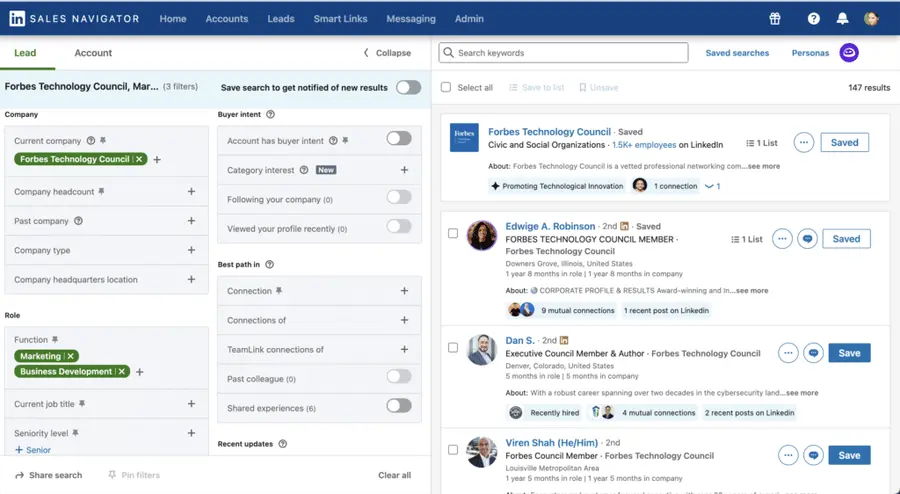Viewport: 900px width, 494px height.
Task: Toggle Viewed your profile recently switch
Action: (399, 226)
